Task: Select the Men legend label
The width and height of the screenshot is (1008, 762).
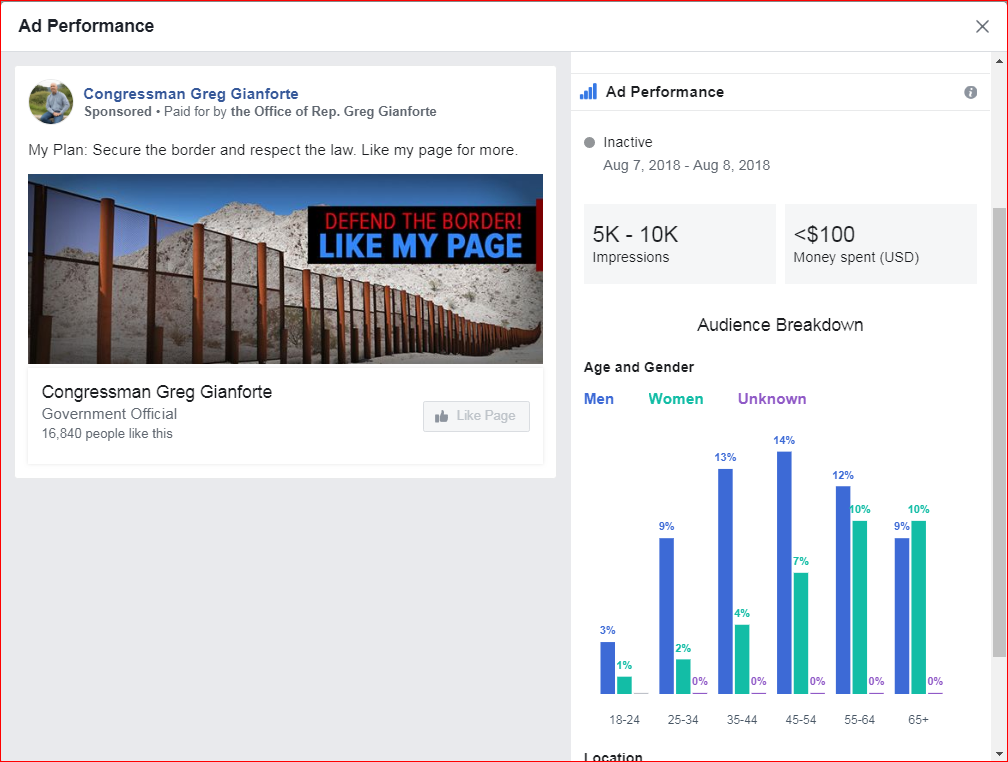Action: (598, 399)
